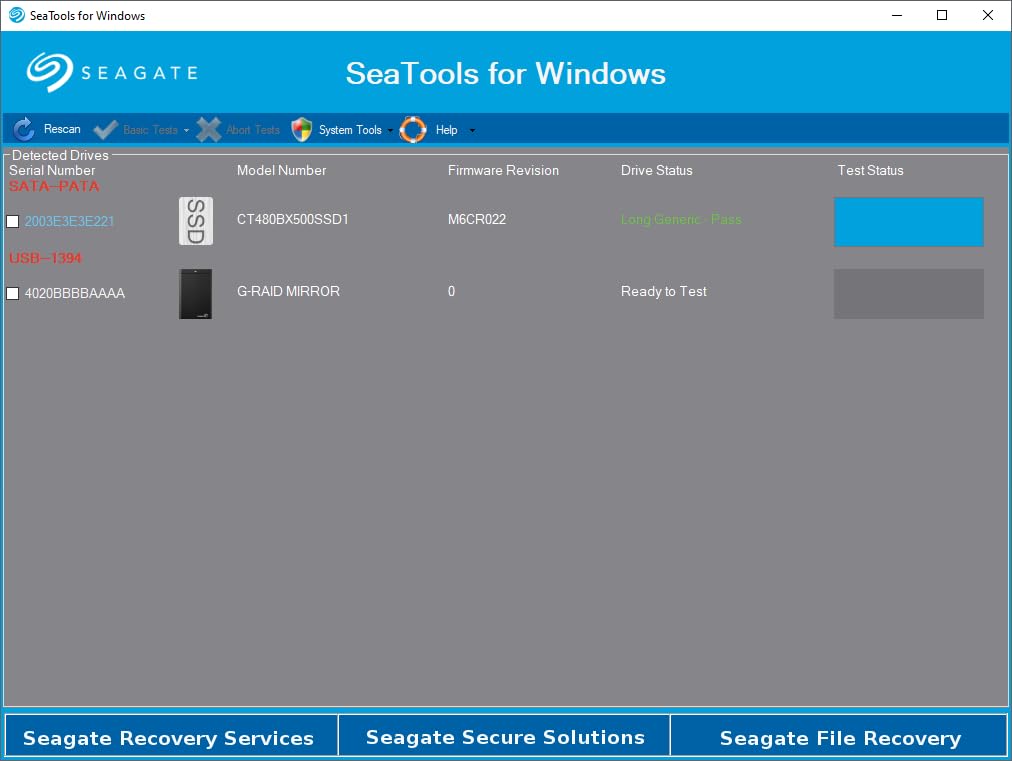This screenshot has width=1012, height=761.
Task: Click the Test Status column header
Action: tap(870, 170)
